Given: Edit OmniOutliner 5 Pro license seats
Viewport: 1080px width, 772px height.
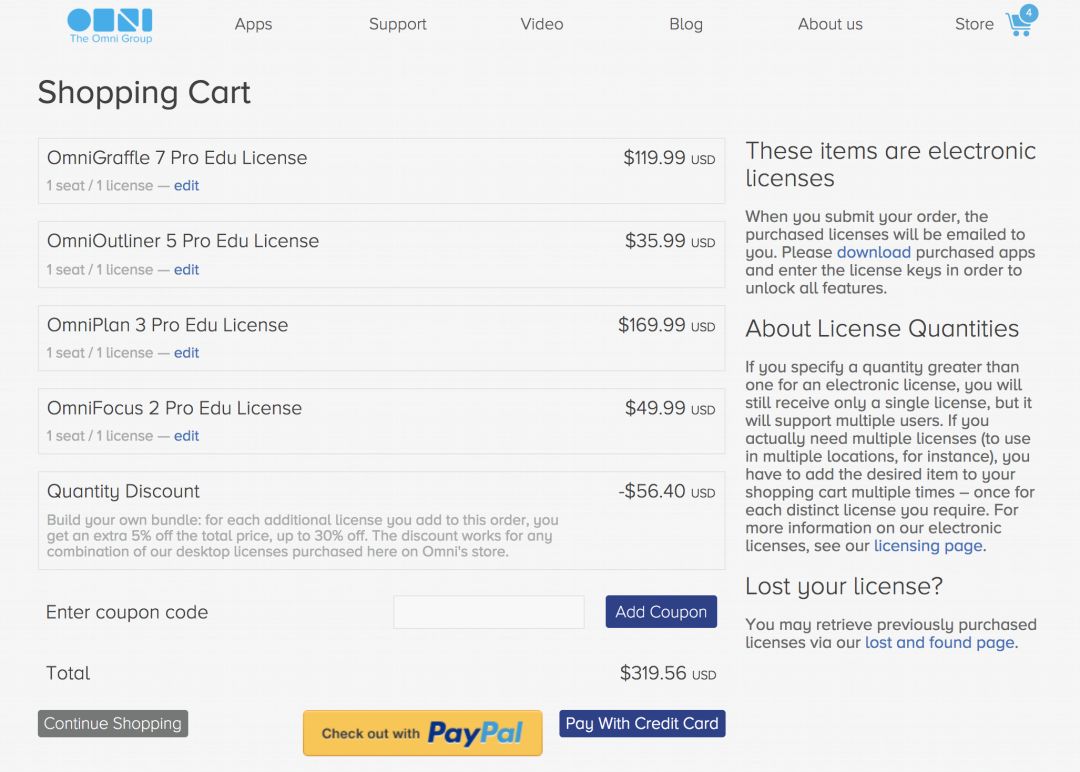Looking at the screenshot, I should point(186,270).
